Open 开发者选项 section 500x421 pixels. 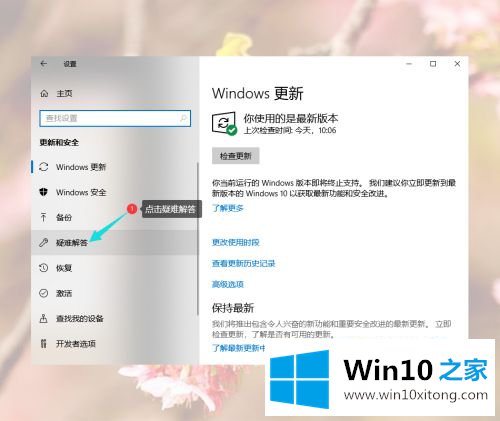click(x=115, y=343)
